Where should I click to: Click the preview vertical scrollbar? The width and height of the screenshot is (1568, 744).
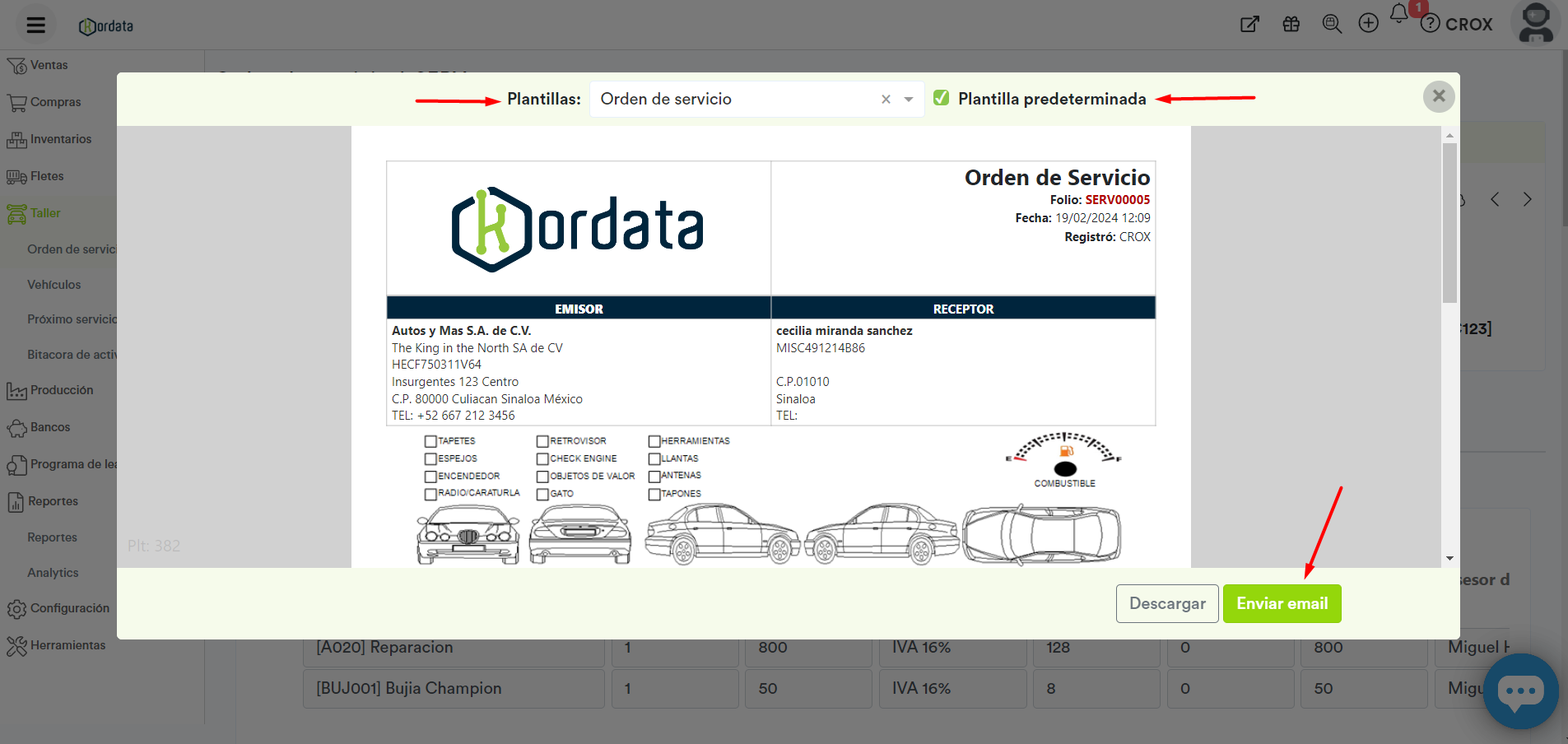[x=1449, y=224]
